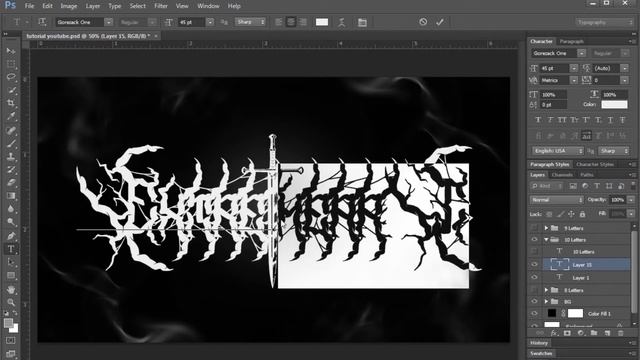The height and width of the screenshot is (360, 640).
Task: Show the 10 Letters text layer
Action: [x=534, y=252]
